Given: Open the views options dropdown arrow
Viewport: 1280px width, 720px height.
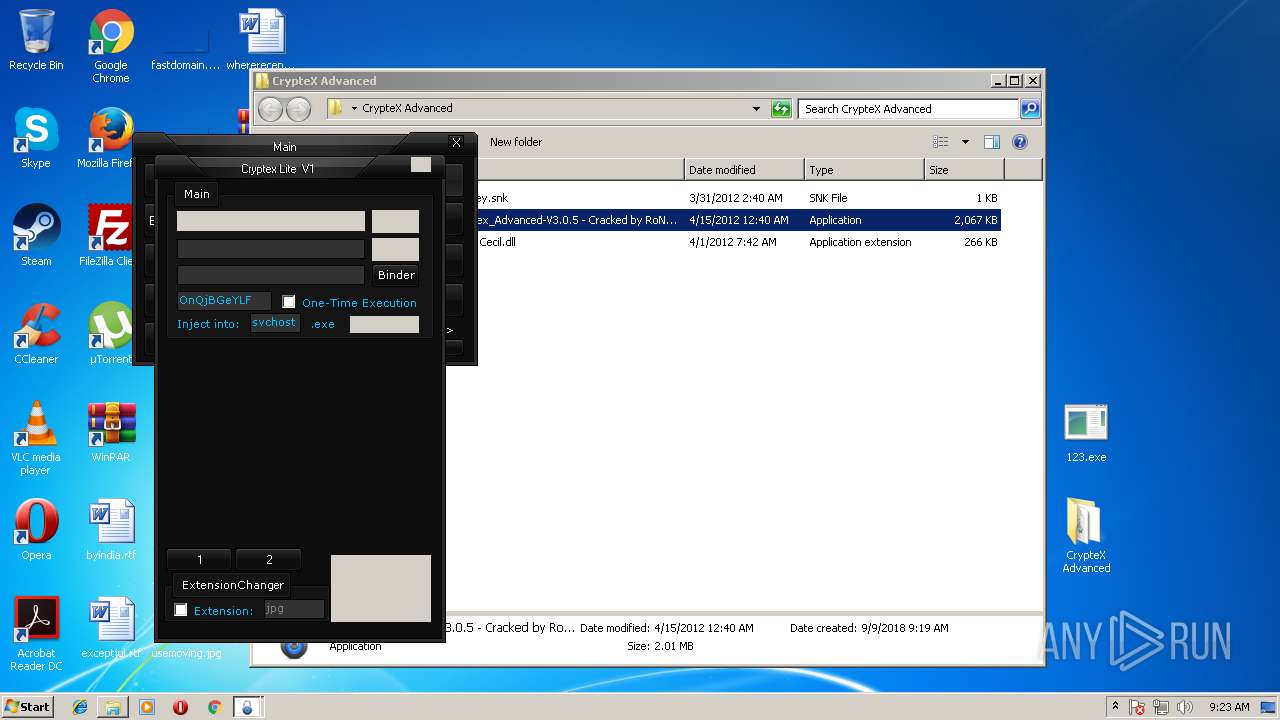Looking at the screenshot, I should 965,142.
